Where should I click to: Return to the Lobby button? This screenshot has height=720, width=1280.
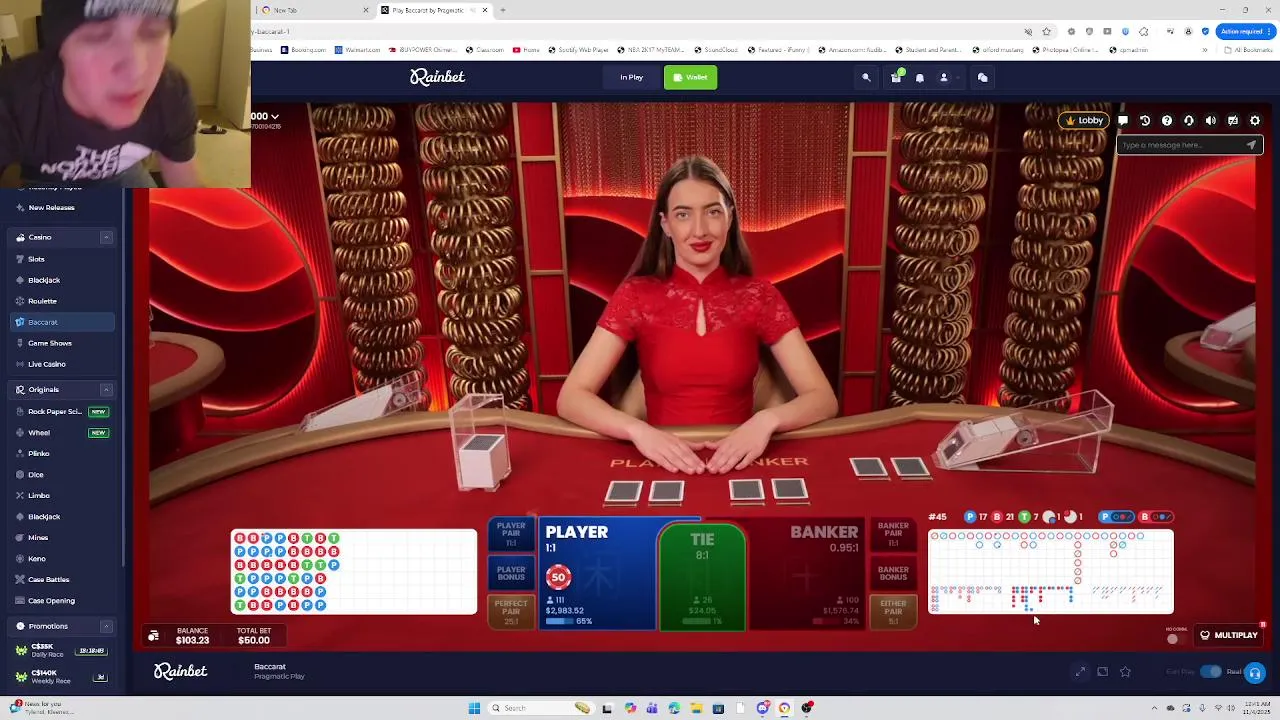point(1084,120)
